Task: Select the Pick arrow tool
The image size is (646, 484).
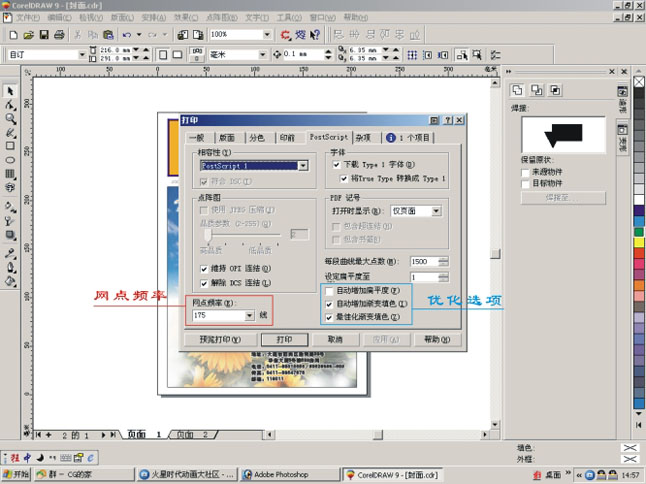Action: [x=10, y=90]
